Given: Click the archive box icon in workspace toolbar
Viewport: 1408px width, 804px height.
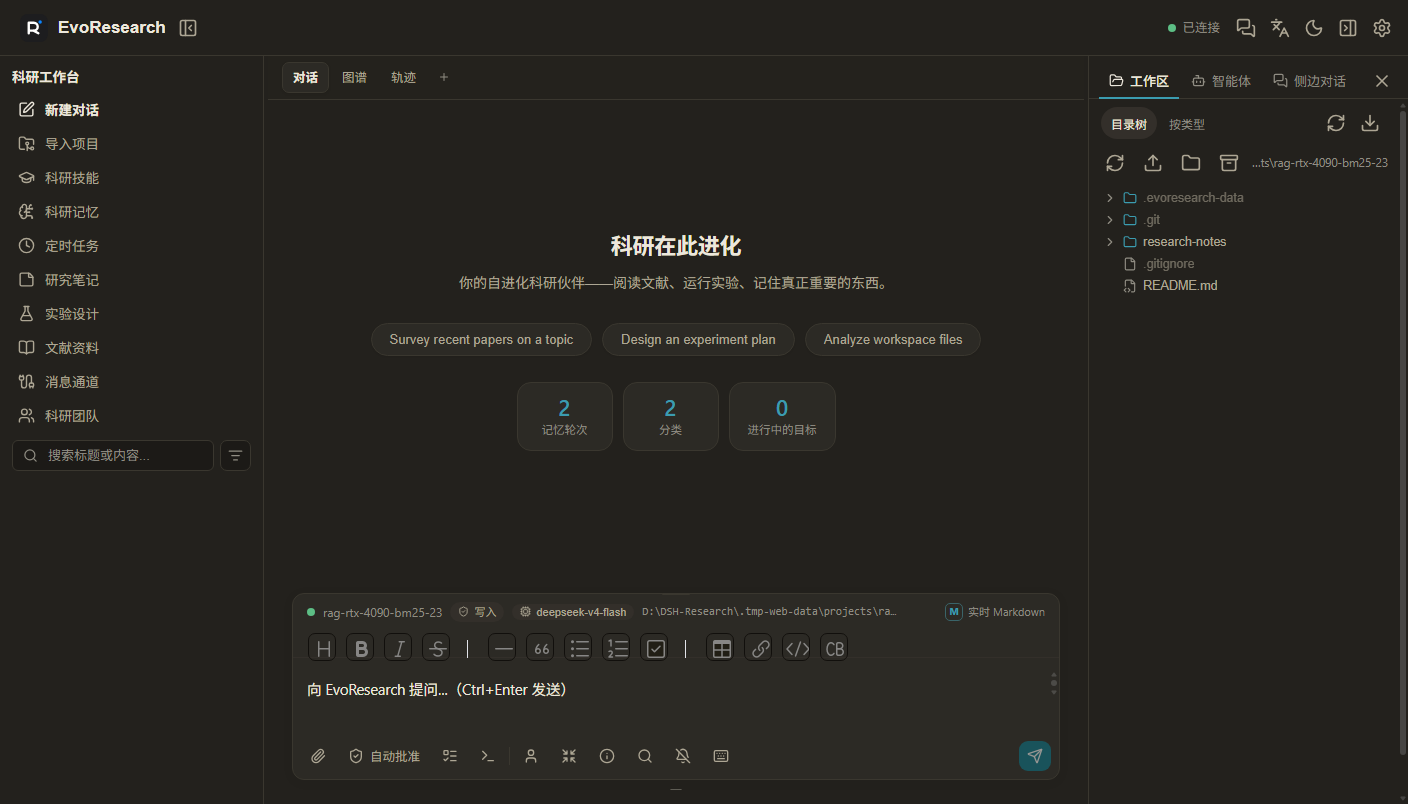Looking at the screenshot, I should click(1229, 163).
